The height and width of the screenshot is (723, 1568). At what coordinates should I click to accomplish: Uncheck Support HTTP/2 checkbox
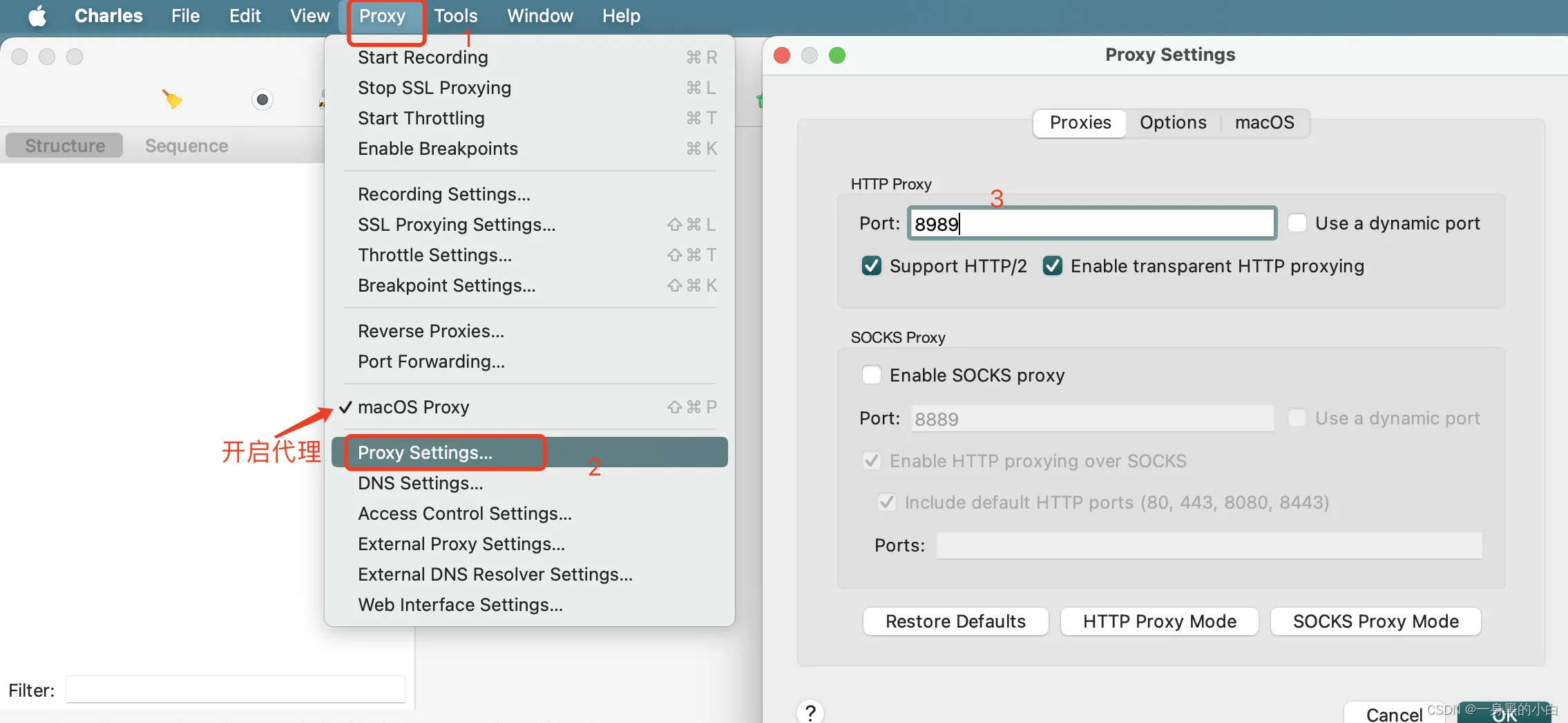(x=872, y=266)
